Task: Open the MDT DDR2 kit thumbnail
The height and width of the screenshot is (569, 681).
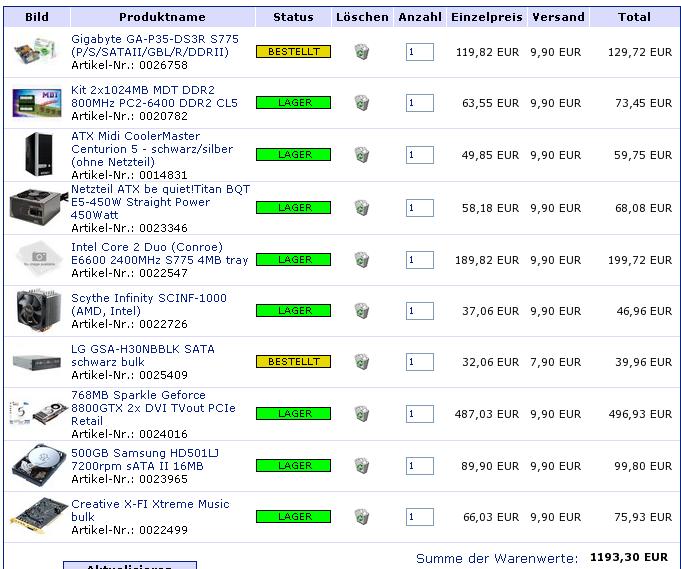Action: 37,103
